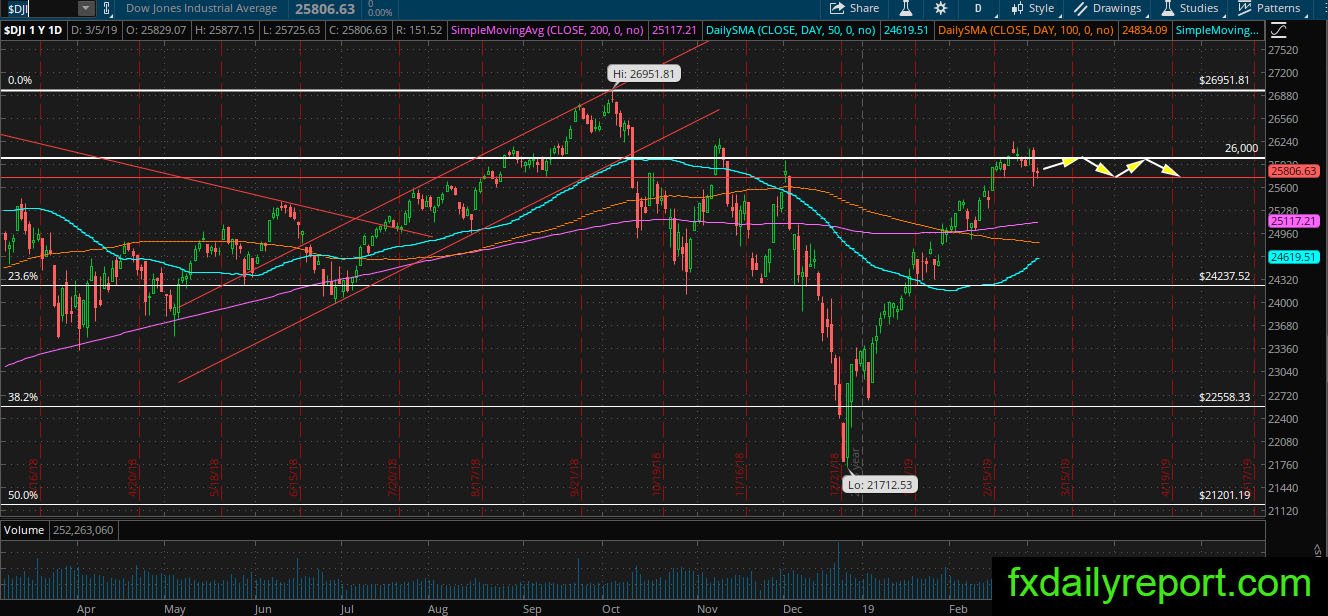Click the 24834.09 value after DailySMA 100 label

(x=1143, y=31)
